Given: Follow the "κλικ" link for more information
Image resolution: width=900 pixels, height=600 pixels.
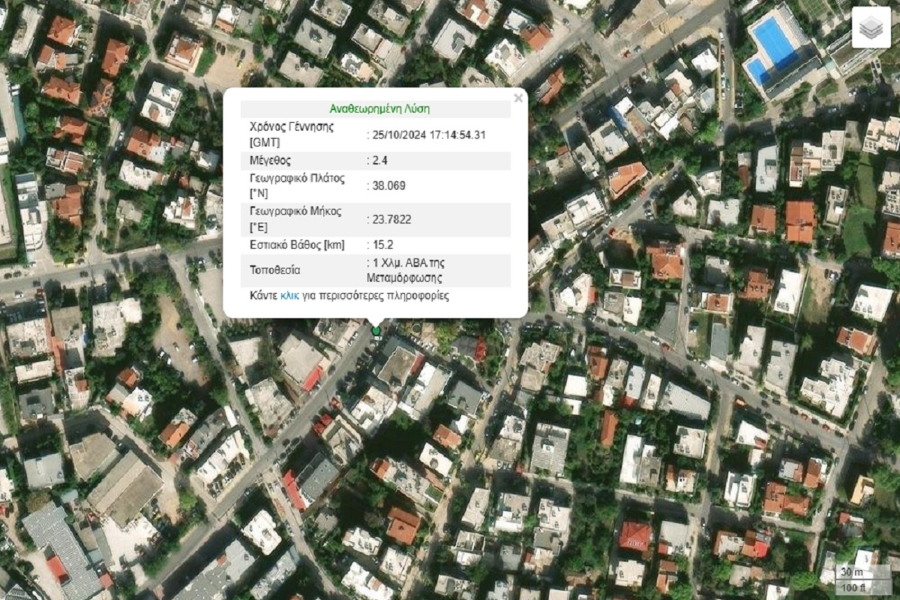Looking at the screenshot, I should click(290, 296).
